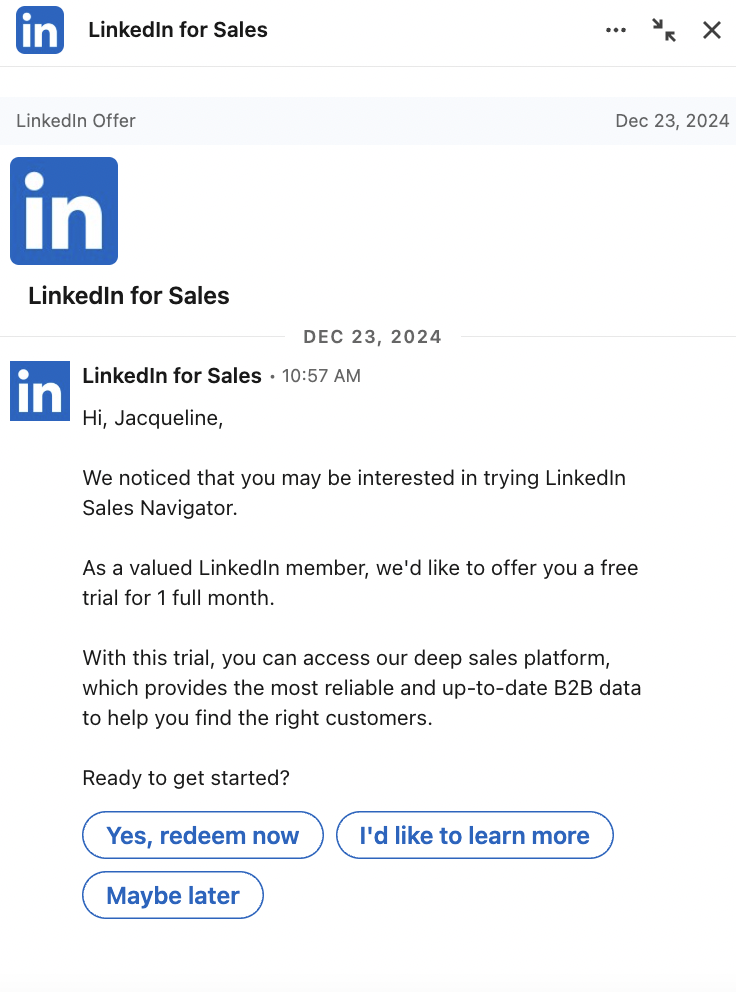This screenshot has height=992, width=736.
Task: Click the "Hi, Jacqueline," greeting line
Action: (x=152, y=418)
